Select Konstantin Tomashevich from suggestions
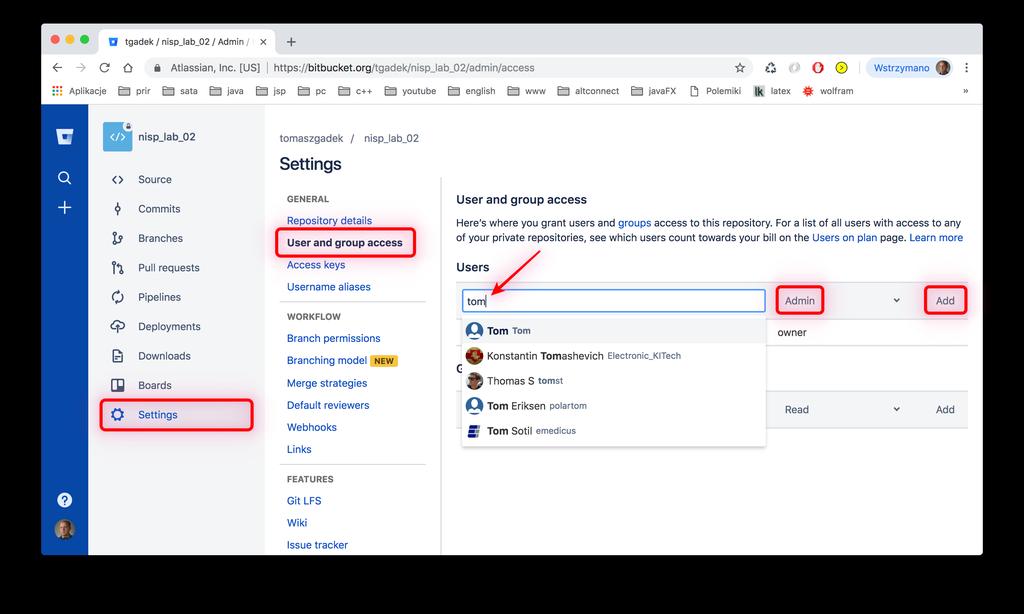The height and width of the screenshot is (614, 1024). point(613,356)
